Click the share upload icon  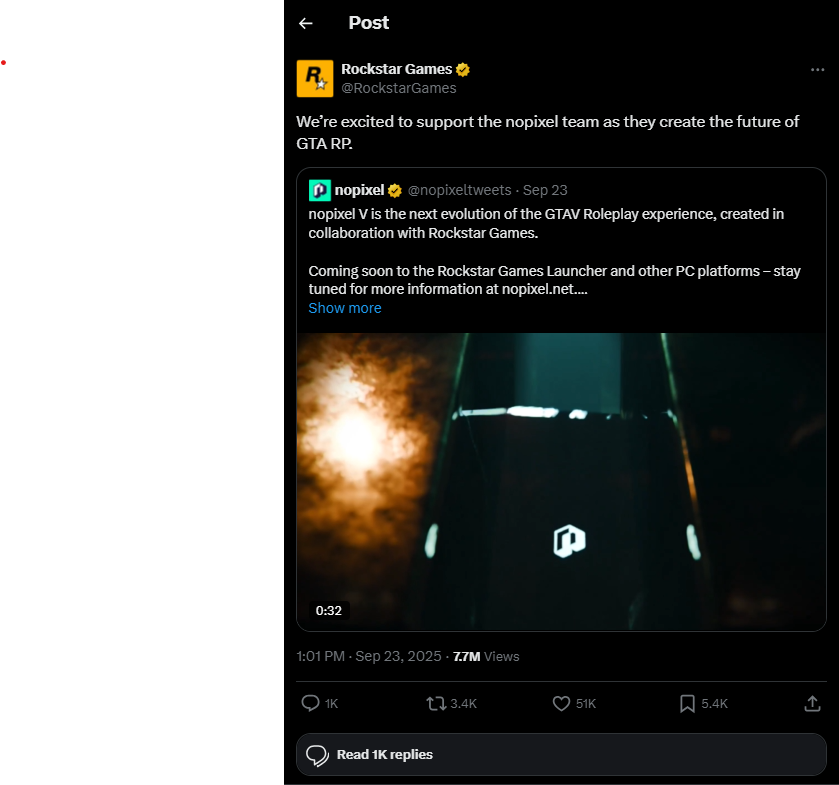pos(812,704)
